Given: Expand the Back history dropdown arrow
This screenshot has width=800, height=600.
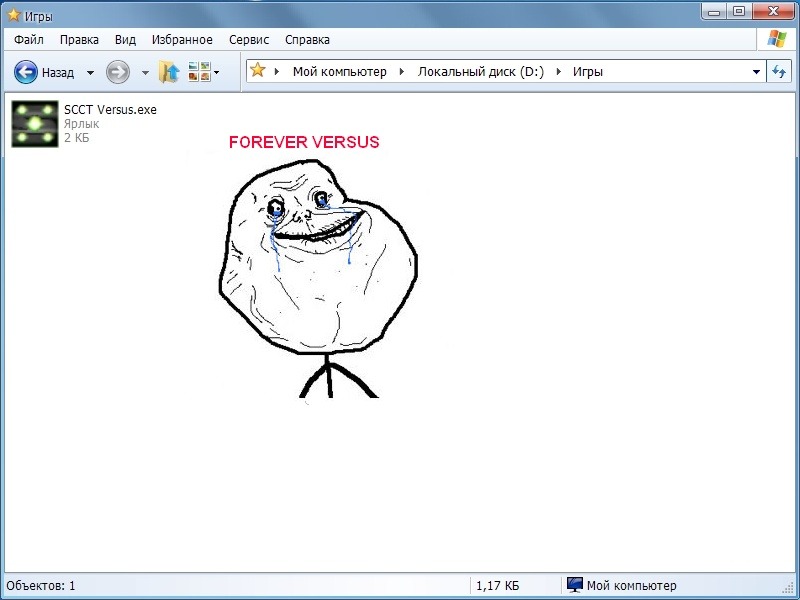Looking at the screenshot, I should (x=90, y=72).
